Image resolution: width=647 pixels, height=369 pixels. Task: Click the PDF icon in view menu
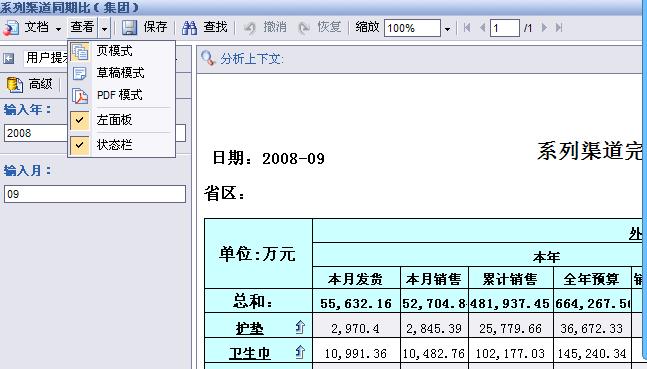point(80,96)
